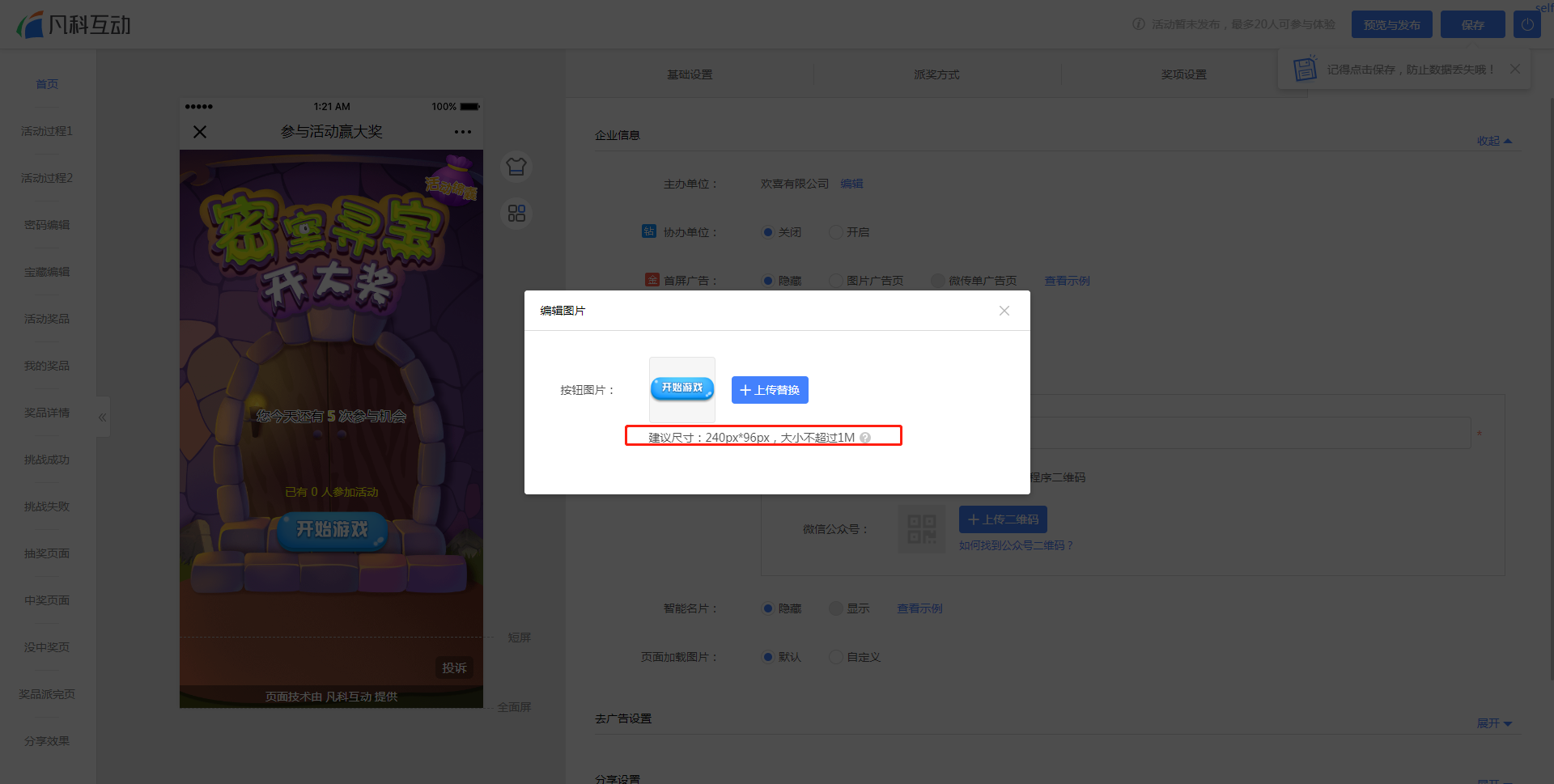The height and width of the screenshot is (784, 1554).
Task: Open 没中奖页 in sidebar
Action: pyautogui.click(x=47, y=647)
